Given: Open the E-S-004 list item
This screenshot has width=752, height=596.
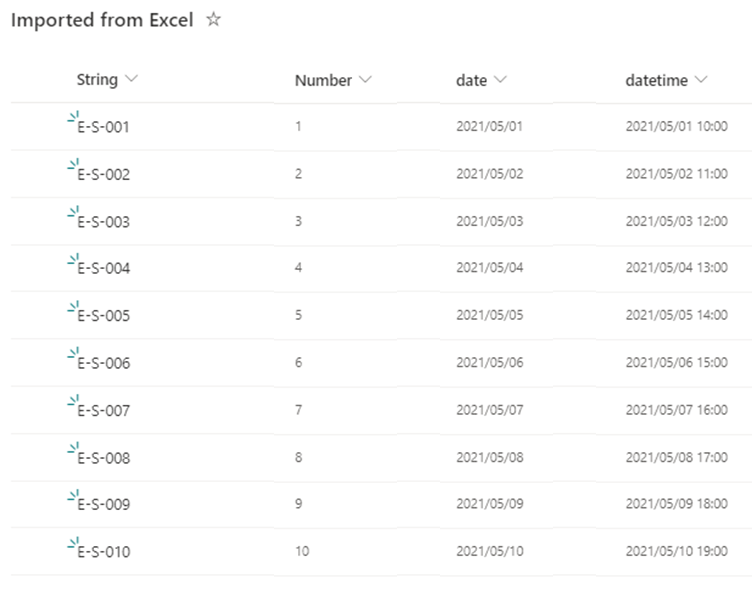Looking at the screenshot, I should pos(104,268).
